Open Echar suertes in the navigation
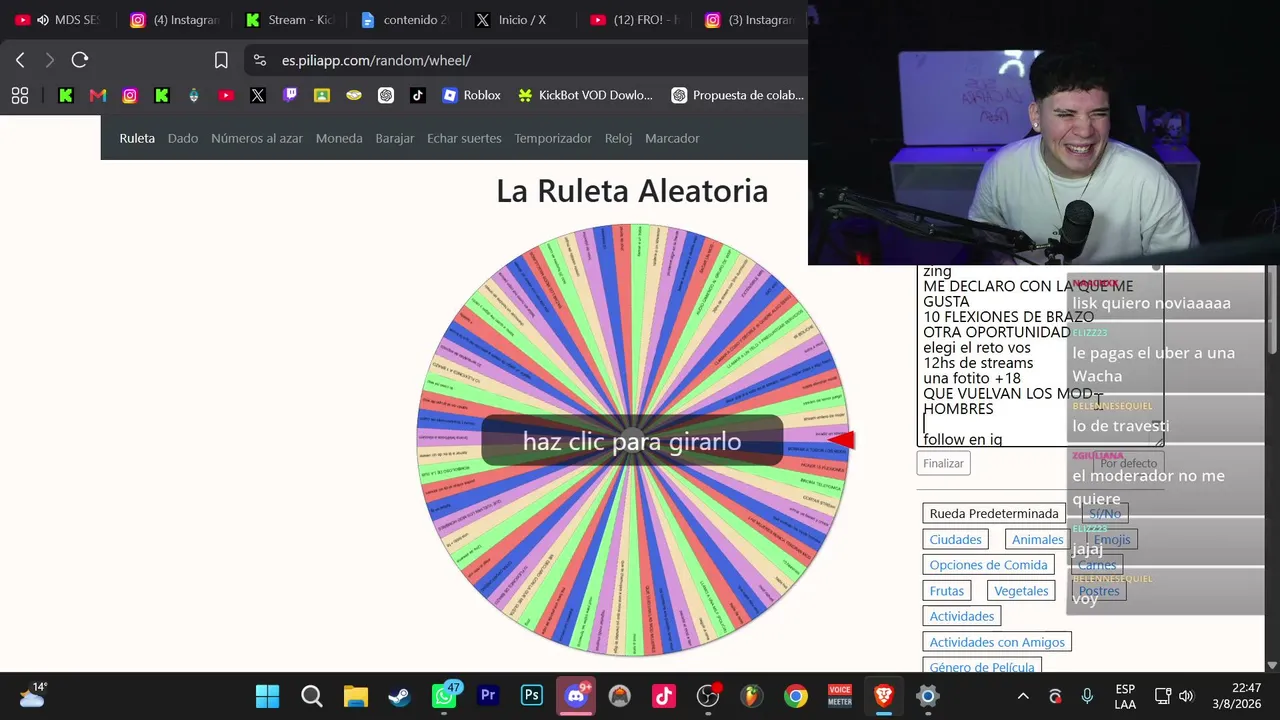Screen dimensions: 1280x720 [x=464, y=138]
